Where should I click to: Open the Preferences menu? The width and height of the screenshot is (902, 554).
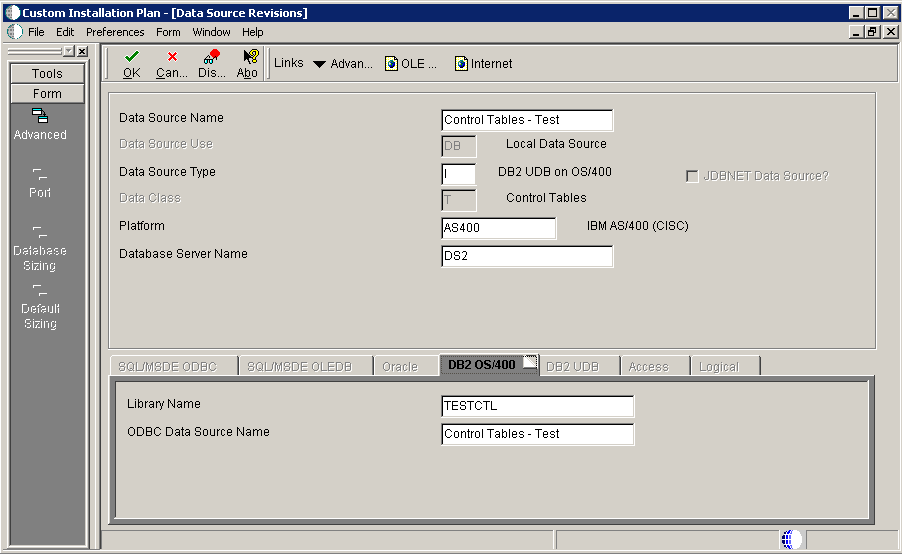pos(115,32)
